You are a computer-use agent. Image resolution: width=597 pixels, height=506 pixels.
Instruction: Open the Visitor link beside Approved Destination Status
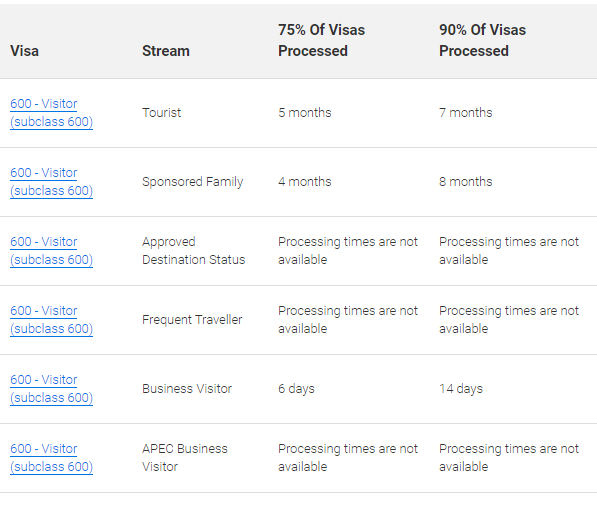[51, 251]
